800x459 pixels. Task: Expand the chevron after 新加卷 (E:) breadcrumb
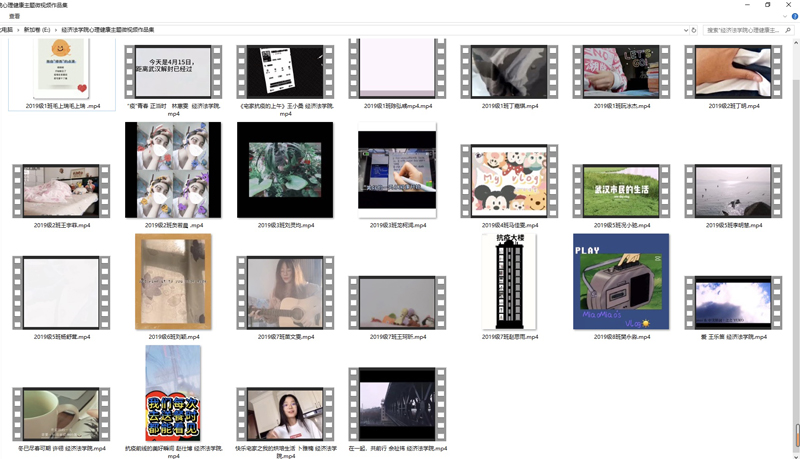click(56, 30)
